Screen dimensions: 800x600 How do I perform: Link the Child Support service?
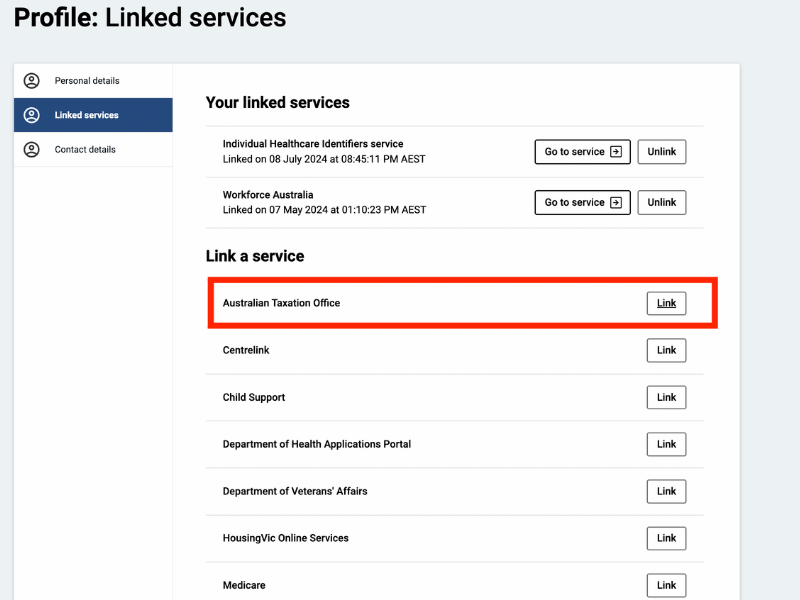[666, 397]
